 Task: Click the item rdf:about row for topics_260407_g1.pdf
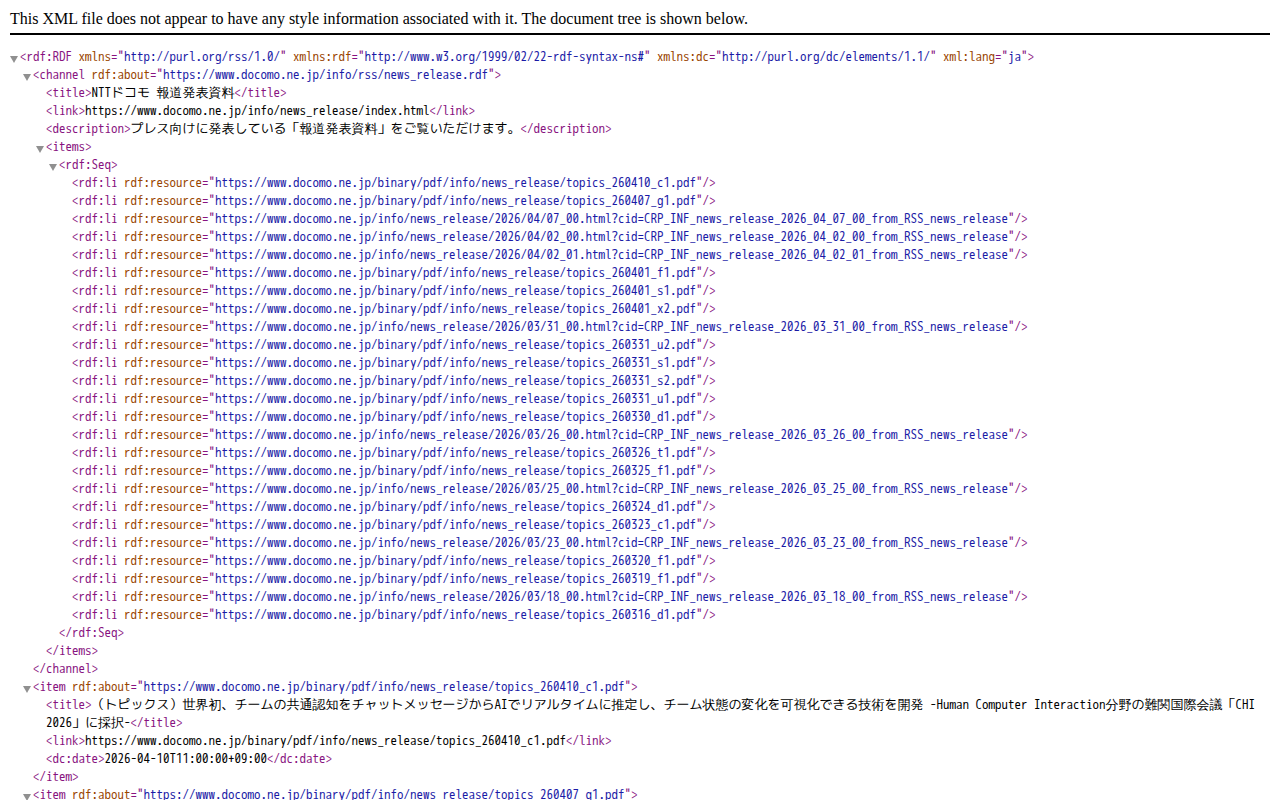coord(335,794)
